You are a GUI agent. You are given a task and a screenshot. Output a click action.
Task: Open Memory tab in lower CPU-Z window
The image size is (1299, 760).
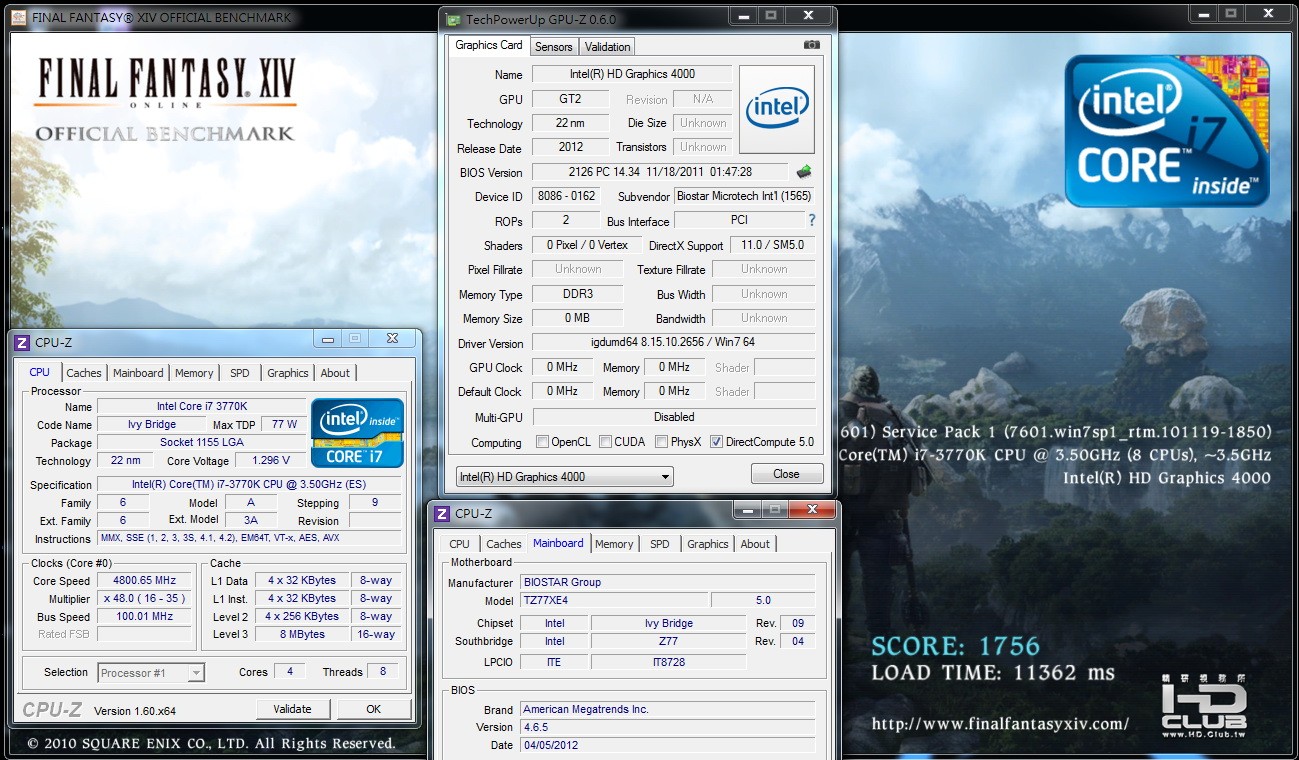614,544
